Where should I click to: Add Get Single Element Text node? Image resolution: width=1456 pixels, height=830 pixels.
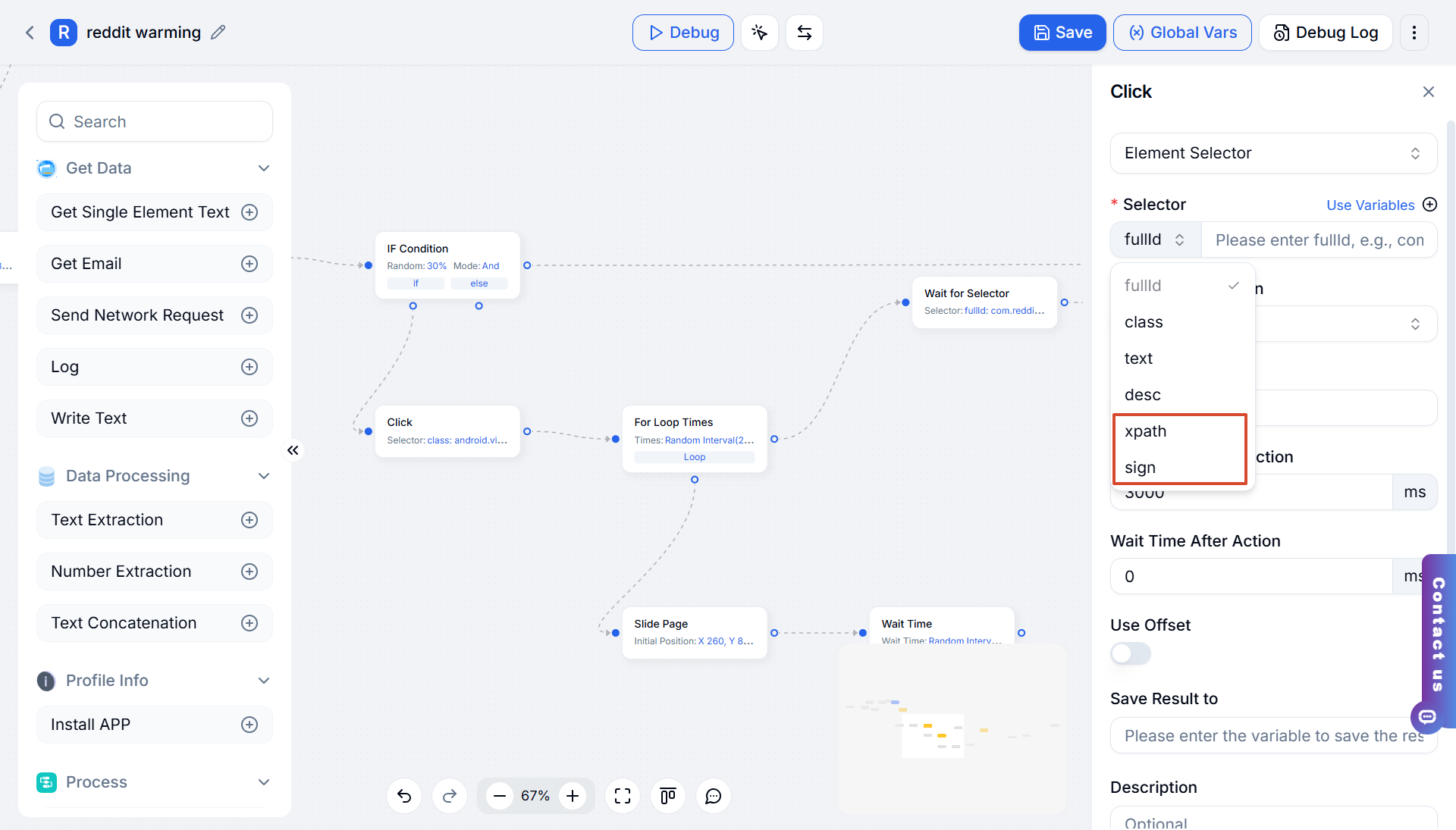tap(249, 212)
